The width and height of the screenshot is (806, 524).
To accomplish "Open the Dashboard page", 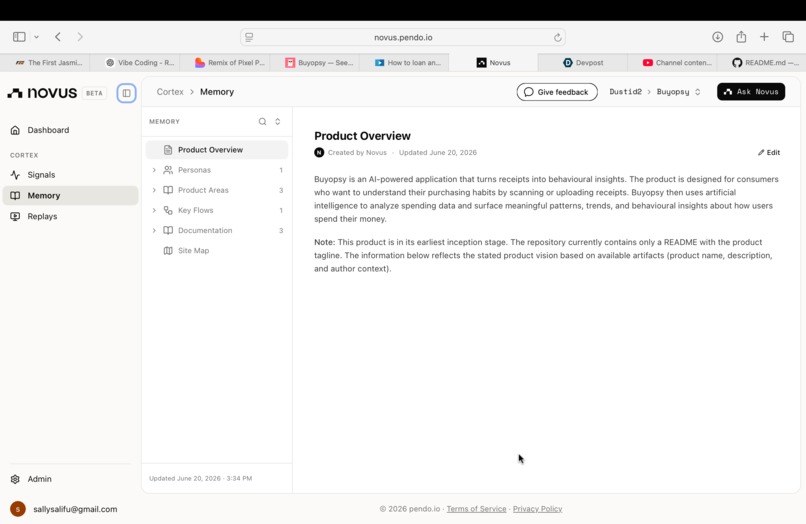I will [x=70, y=130].
